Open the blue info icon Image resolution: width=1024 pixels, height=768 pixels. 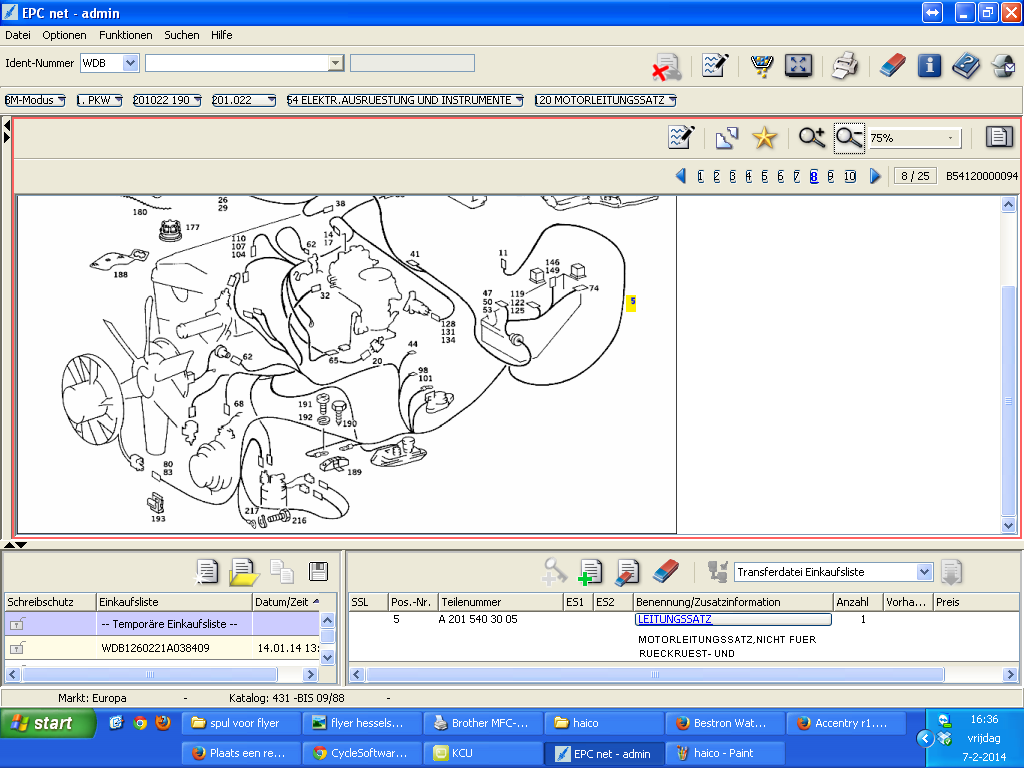(929, 65)
